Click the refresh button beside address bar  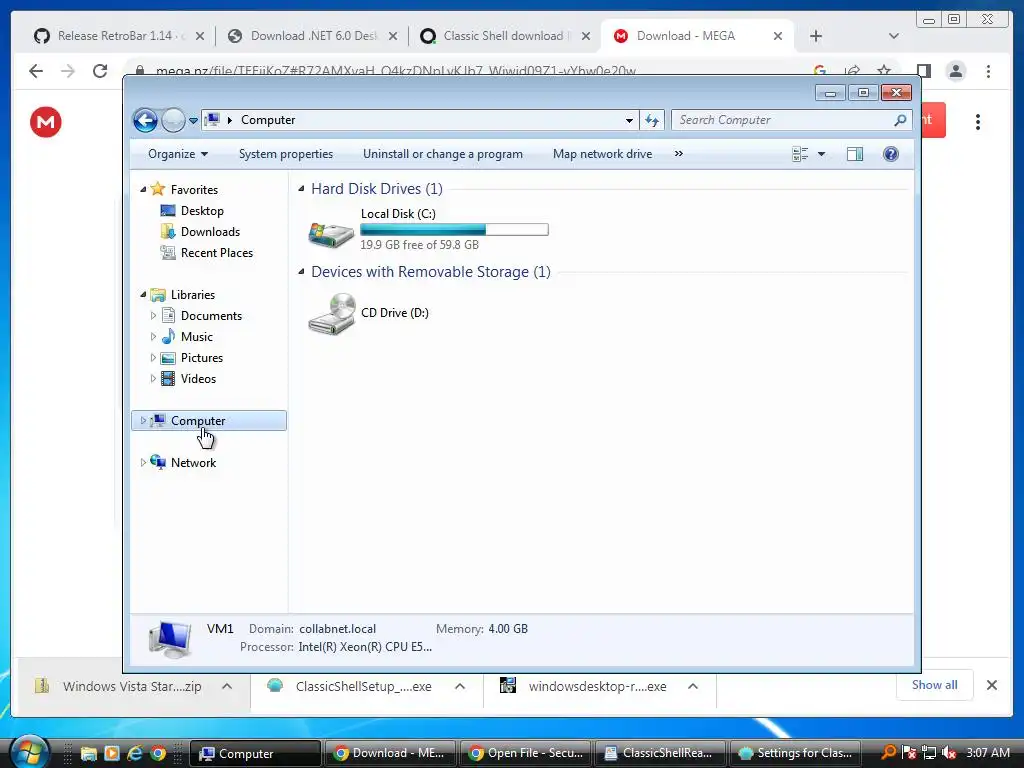(x=652, y=120)
